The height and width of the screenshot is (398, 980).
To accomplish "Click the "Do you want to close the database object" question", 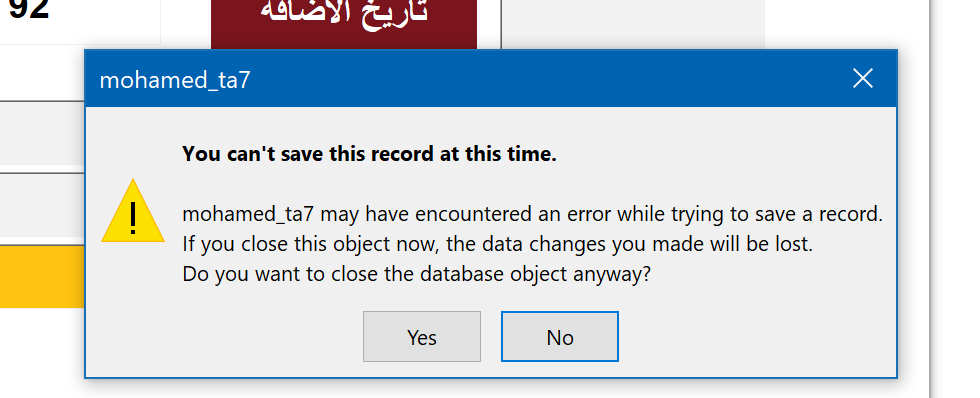I will pos(417,274).
